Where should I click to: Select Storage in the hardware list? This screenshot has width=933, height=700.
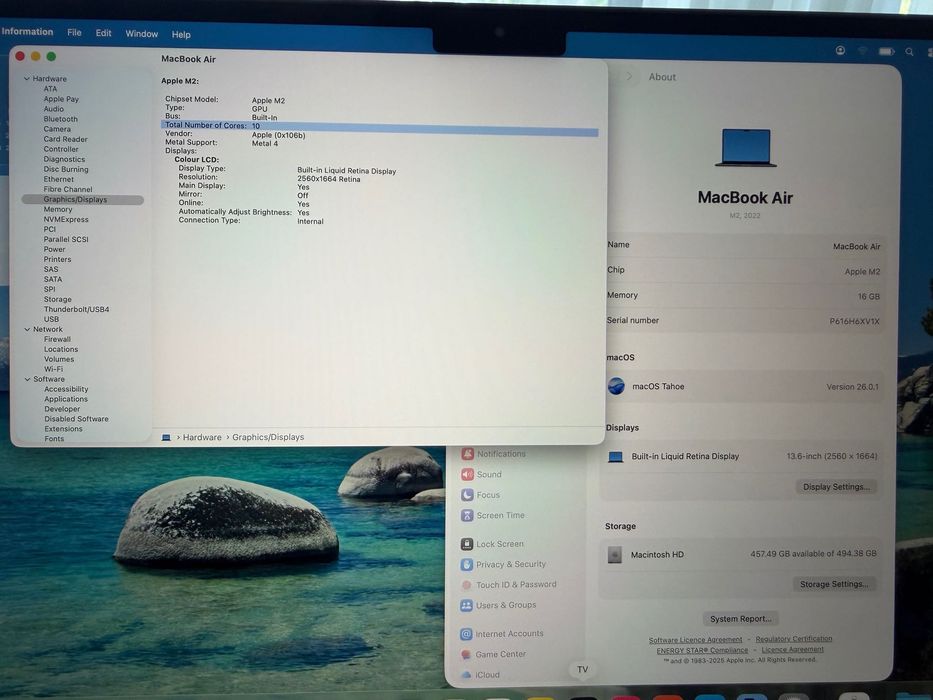(57, 299)
